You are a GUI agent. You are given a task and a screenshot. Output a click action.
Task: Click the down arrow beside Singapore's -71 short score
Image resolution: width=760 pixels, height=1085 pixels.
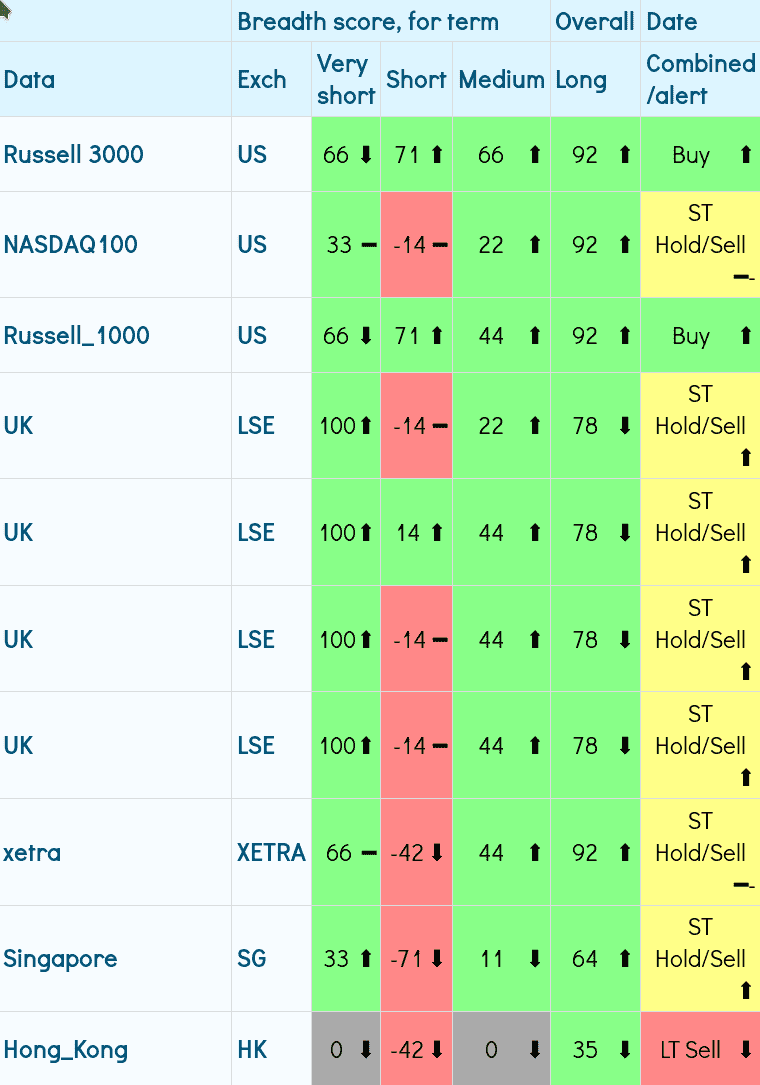[437, 960]
